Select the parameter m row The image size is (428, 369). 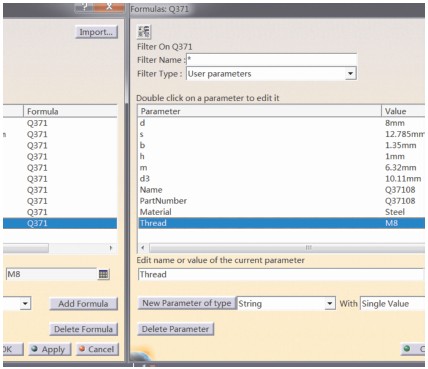tap(281, 167)
